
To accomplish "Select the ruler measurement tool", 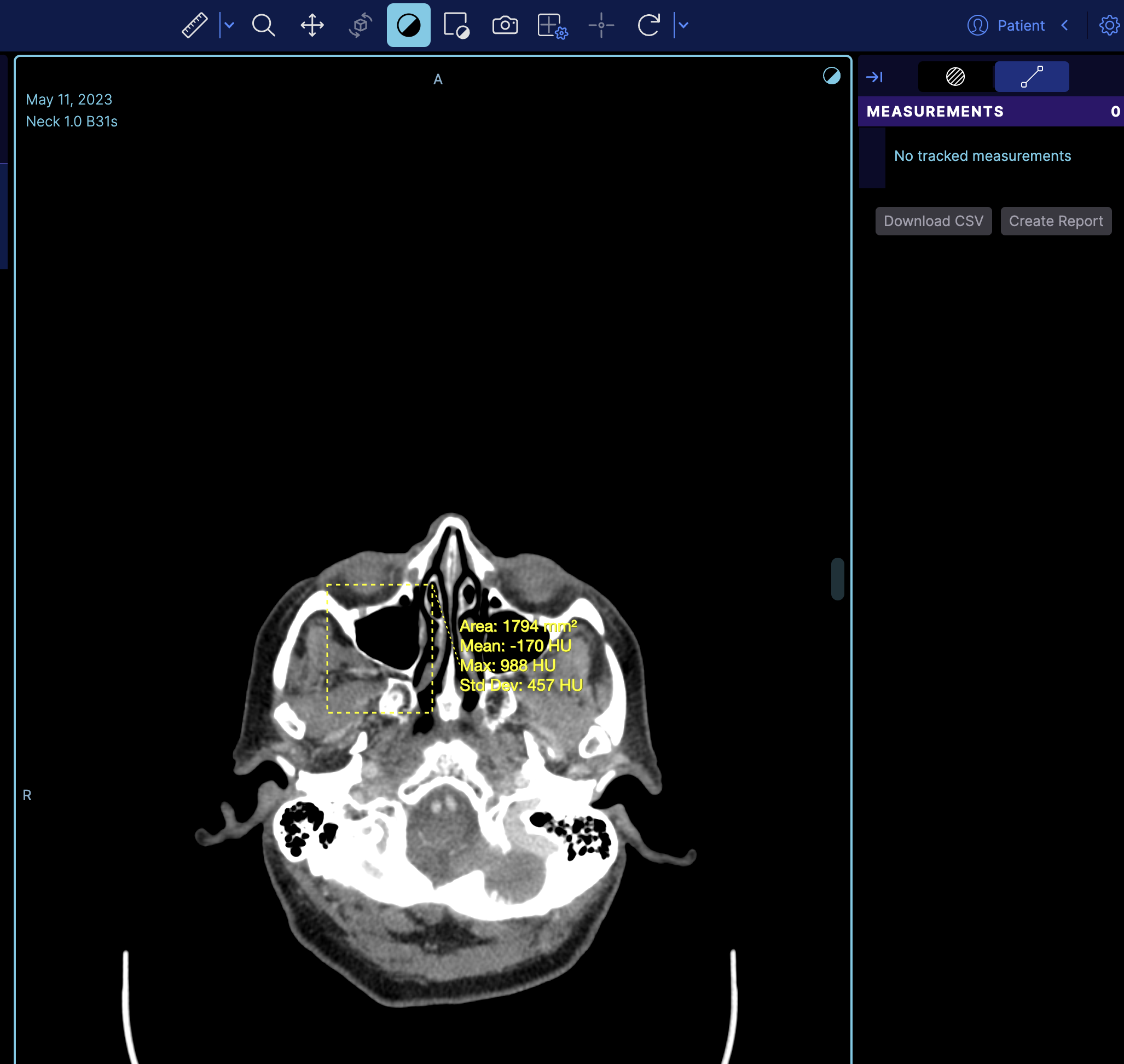I will pyautogui.click(x=194, y=26).
